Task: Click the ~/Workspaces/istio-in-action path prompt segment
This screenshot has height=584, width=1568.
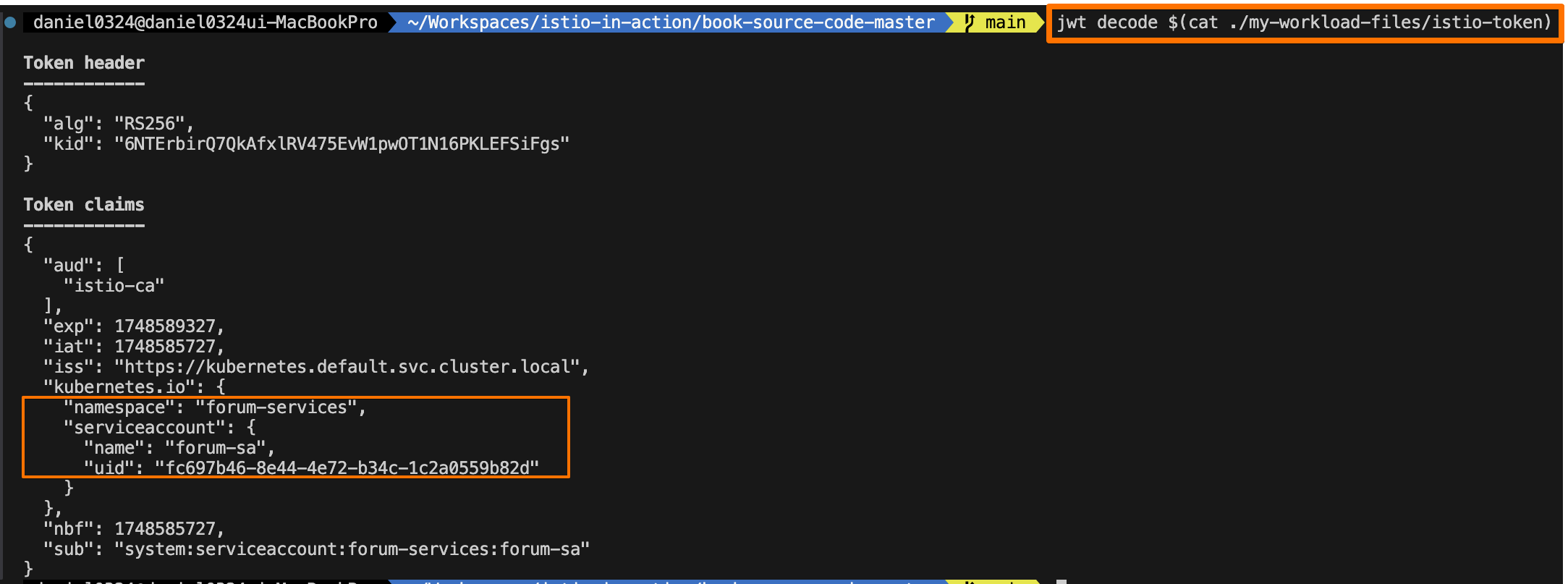Action: point(671,22)
